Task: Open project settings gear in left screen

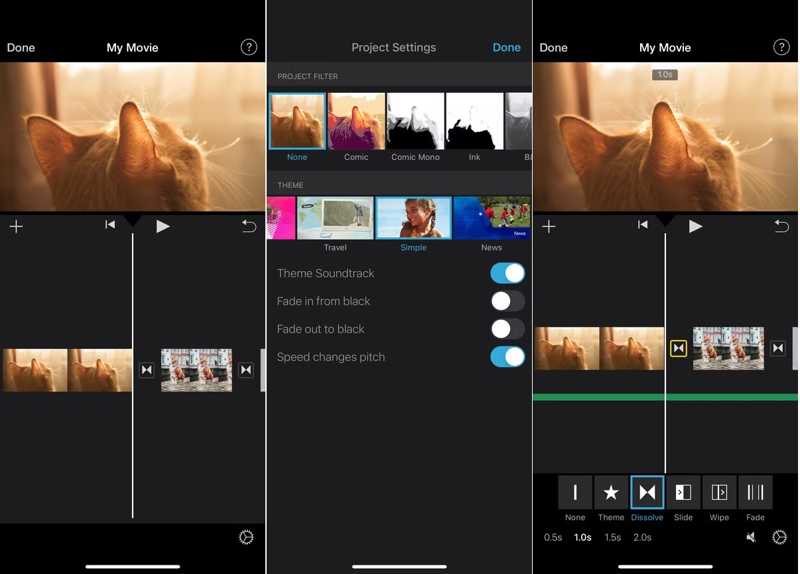Action: (x=246, y=537)
